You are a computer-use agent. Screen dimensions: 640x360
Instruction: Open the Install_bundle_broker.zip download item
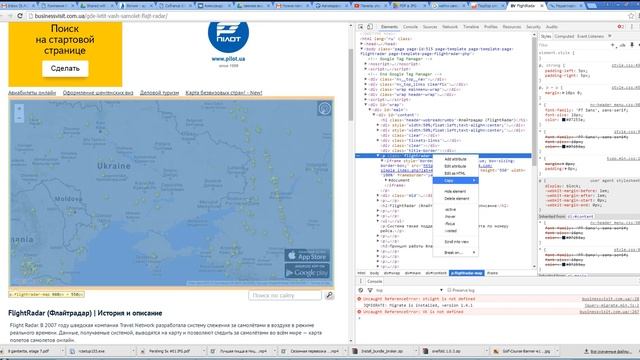(x=382, y=351)
